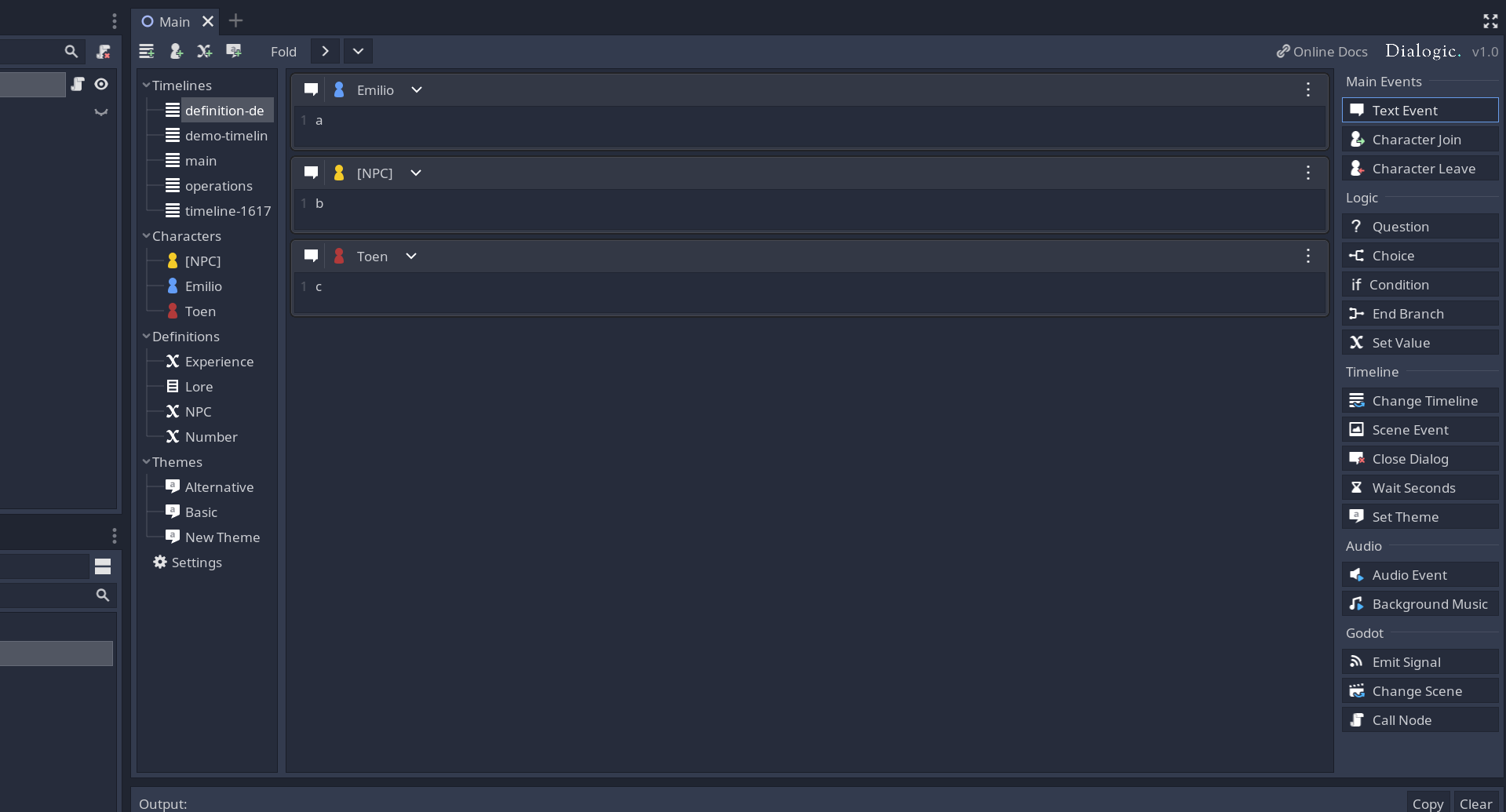Click the add timeline toolbar icon
Viewport: 1506px width, 812px height.
pos(147,52)
